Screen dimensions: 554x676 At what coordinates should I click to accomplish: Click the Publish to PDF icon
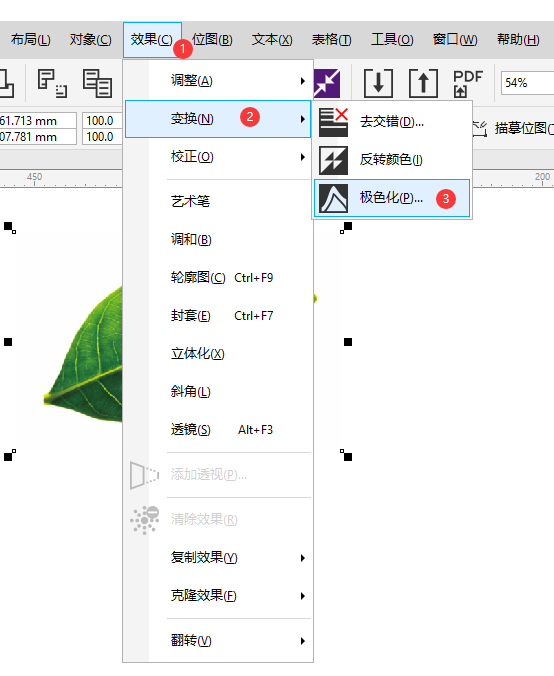point(468,83)
